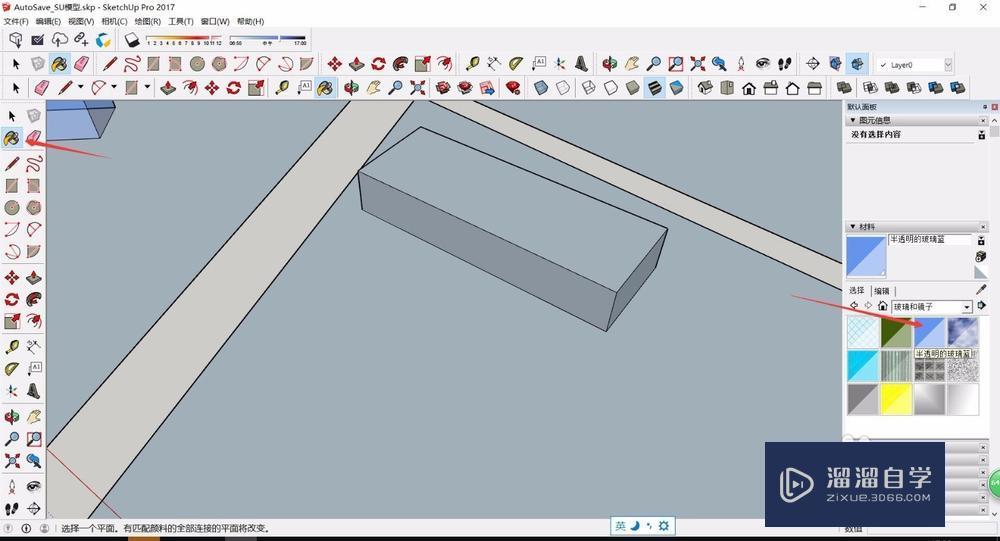1000x541 pixels.
Task: Click the cloud upload Share Model icon
Action: pyautogui.click(x=59, y=40)
